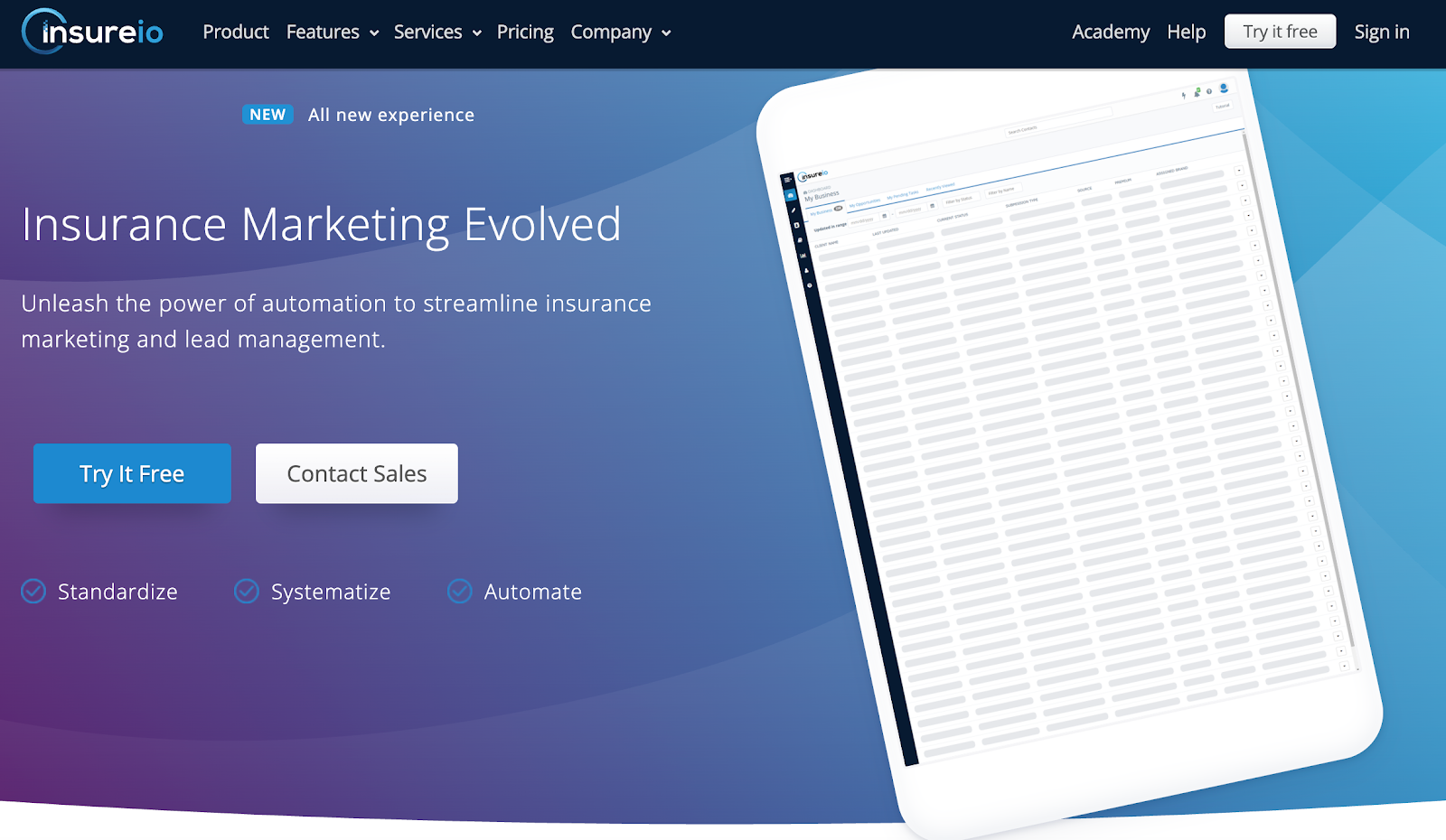Expand the Features dropdown
Image resolution: width=1446 pixels, height=840 pixels.
click(332, 32)
